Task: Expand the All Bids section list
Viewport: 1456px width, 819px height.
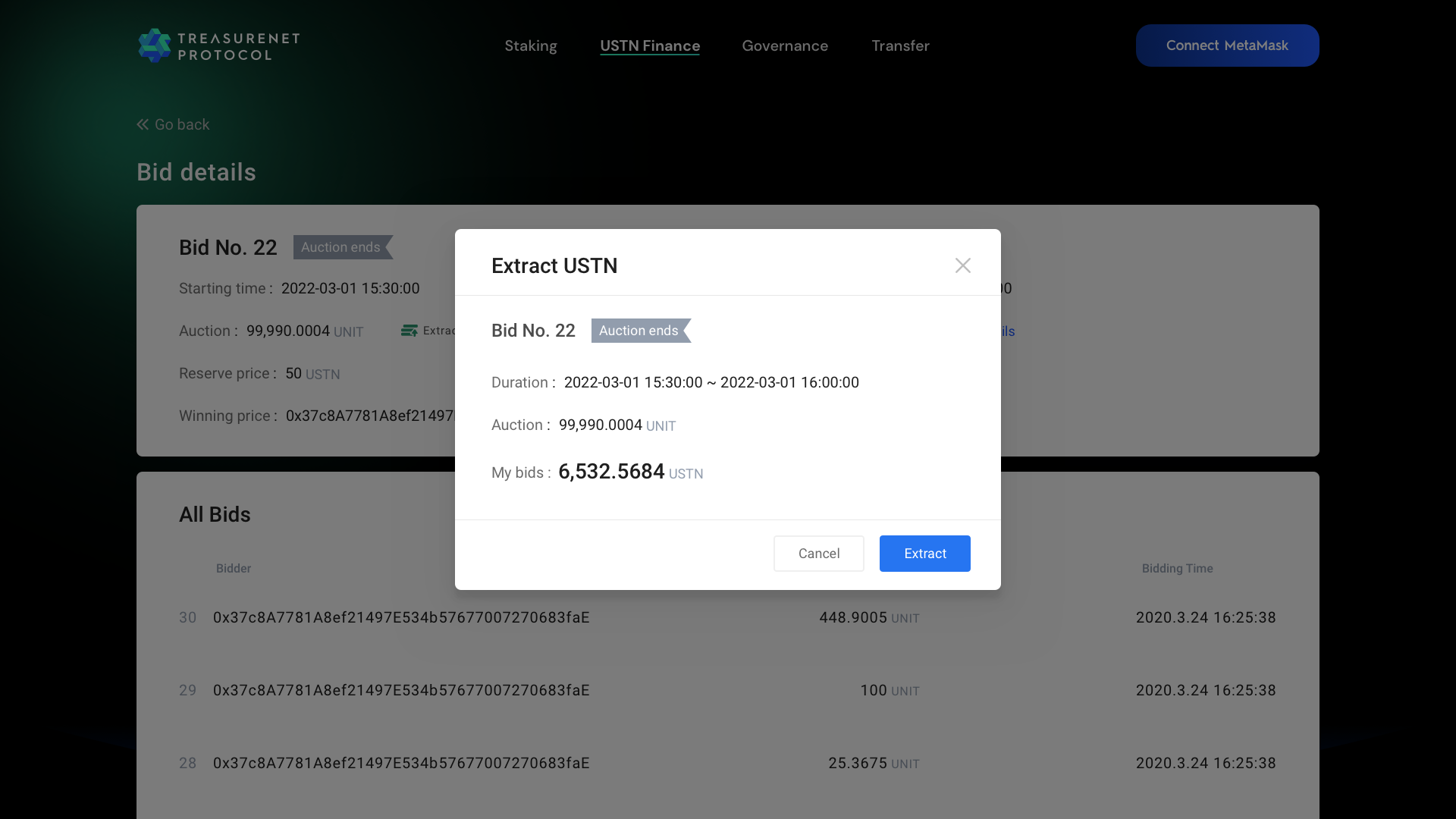Action: pos(214,514)
